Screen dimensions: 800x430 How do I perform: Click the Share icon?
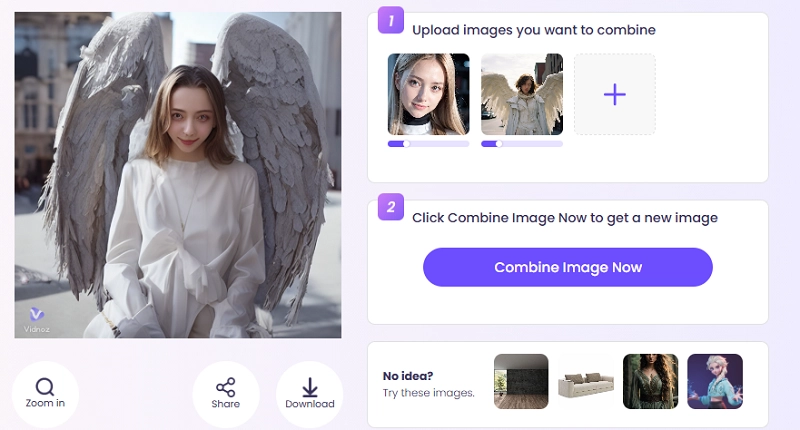pyautogui.click(x=225, y=387)
